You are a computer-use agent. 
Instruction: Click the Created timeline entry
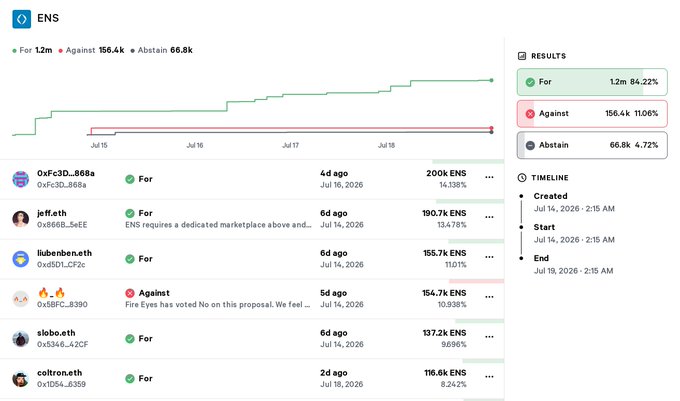[x=574, y=202]
